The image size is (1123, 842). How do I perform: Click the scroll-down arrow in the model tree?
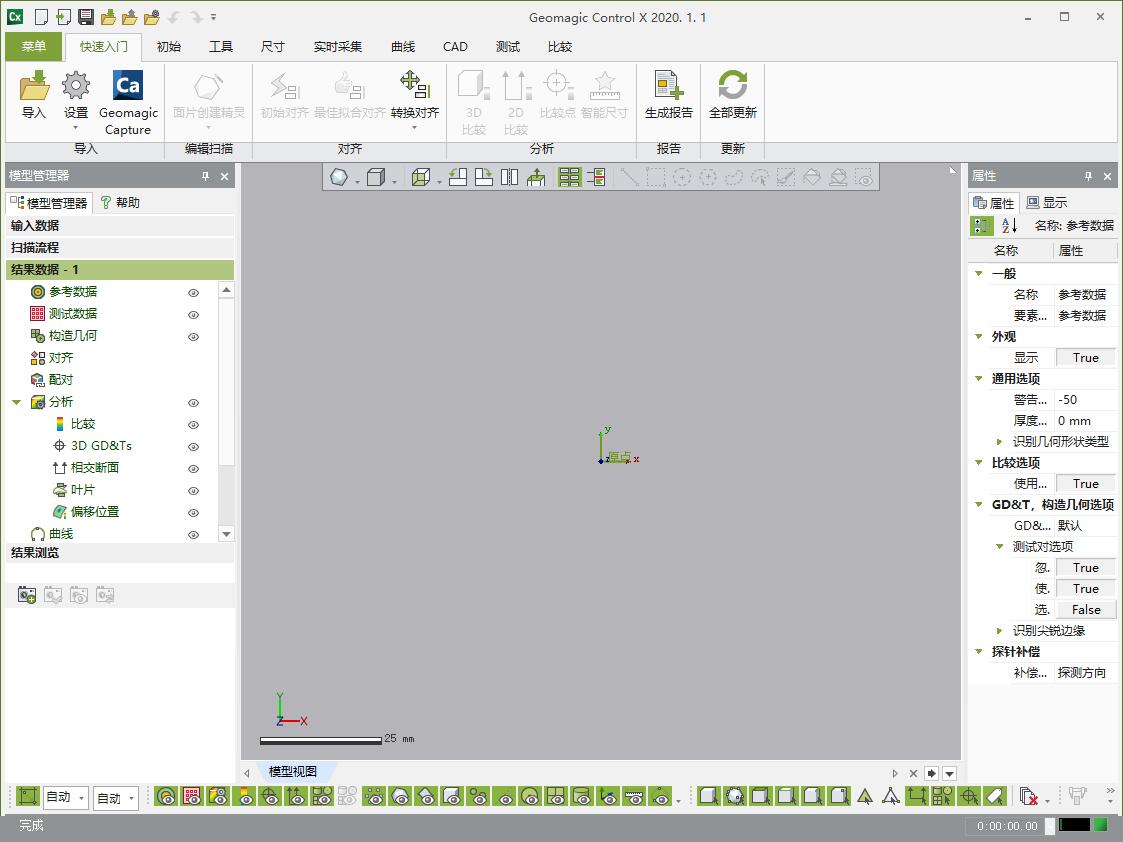coord(226,534)
